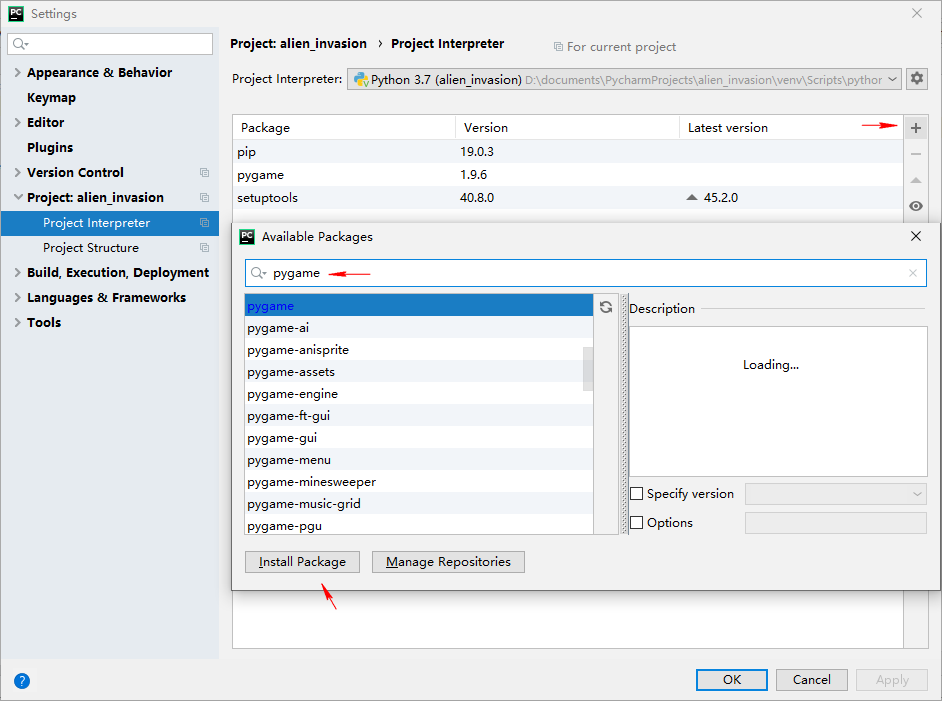942x701 pixels.
Task: Select pygame-engine in the list
Action: coord(419,394)
